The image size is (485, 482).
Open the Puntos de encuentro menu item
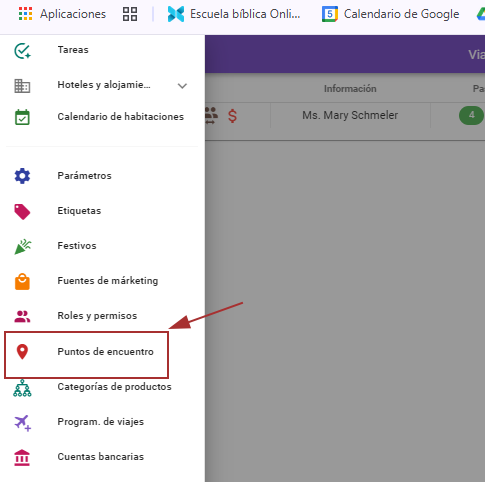[x=86, y=355]
